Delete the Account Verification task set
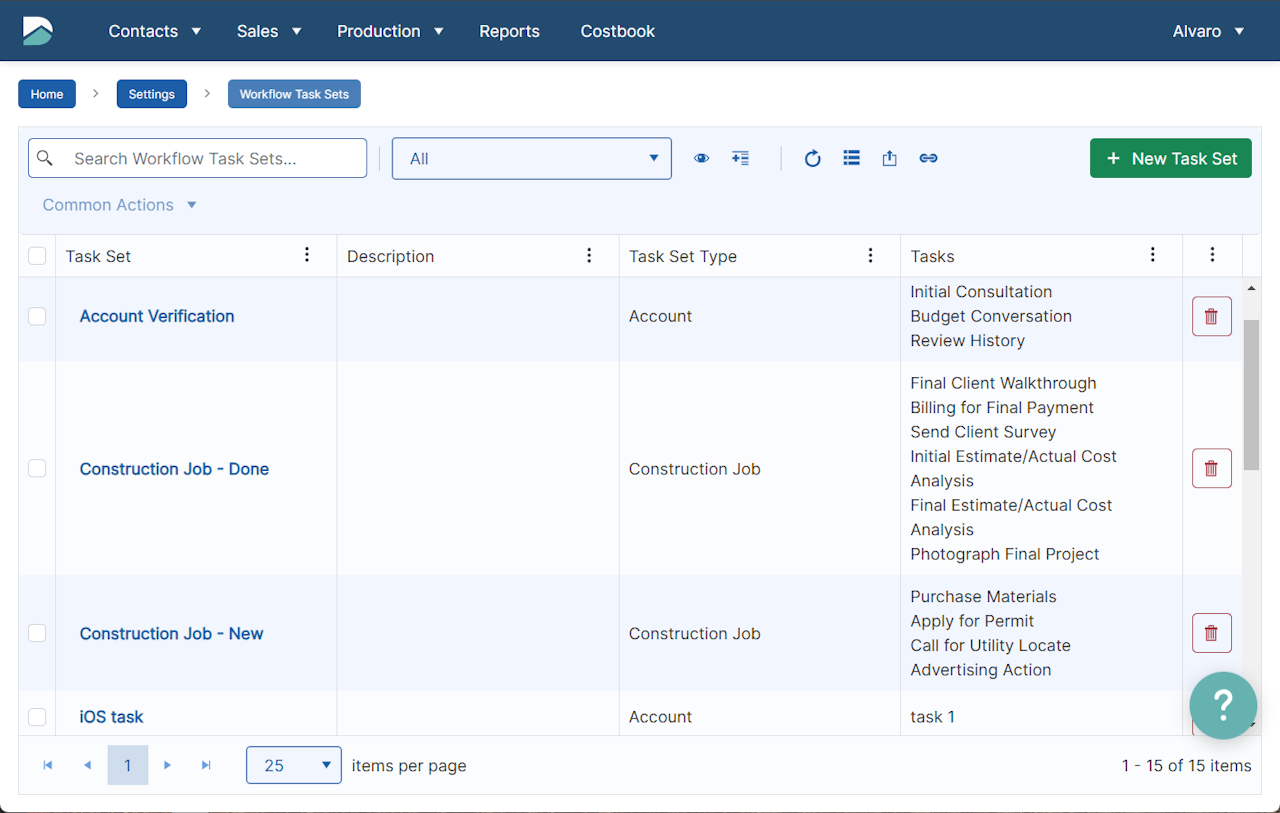Viewport: 1280px width, 813px height. coord(1211,316)
